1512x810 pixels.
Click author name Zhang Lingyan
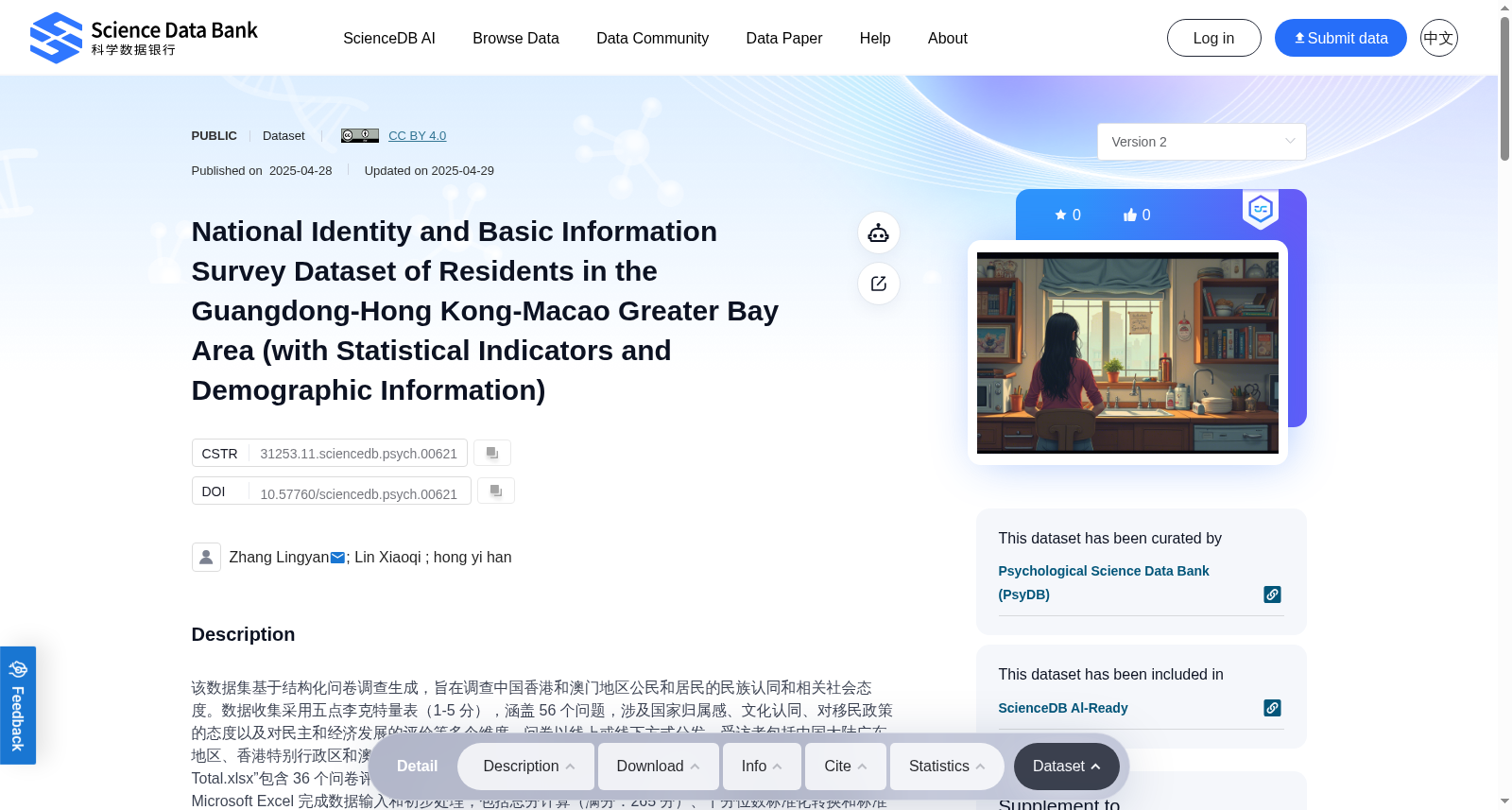(279, 558)
